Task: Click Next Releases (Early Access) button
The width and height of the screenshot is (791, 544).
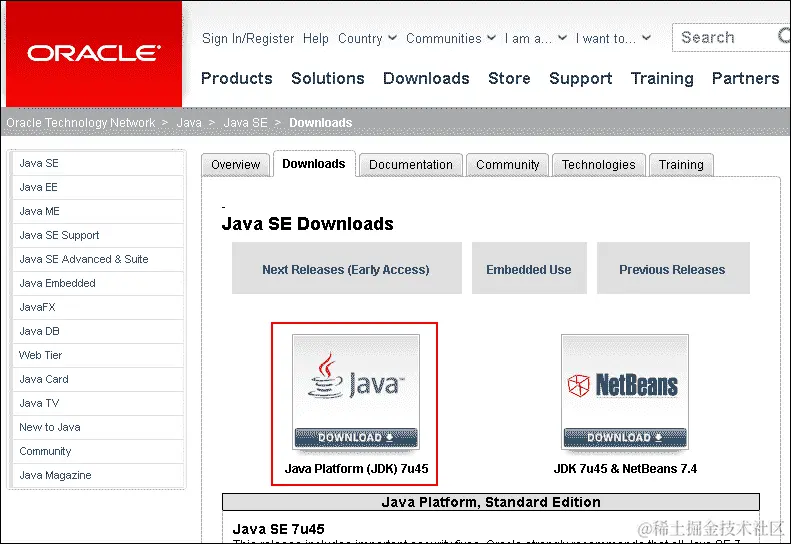Action: (347, 268)
